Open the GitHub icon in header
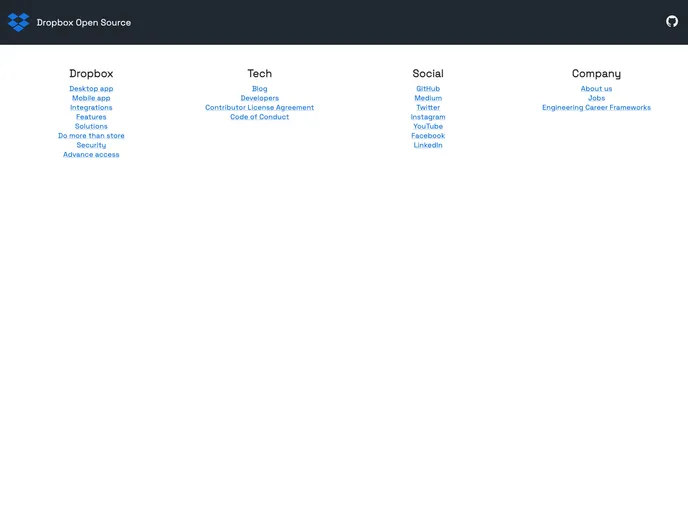688x512 pixels. [x=672, y=21]
